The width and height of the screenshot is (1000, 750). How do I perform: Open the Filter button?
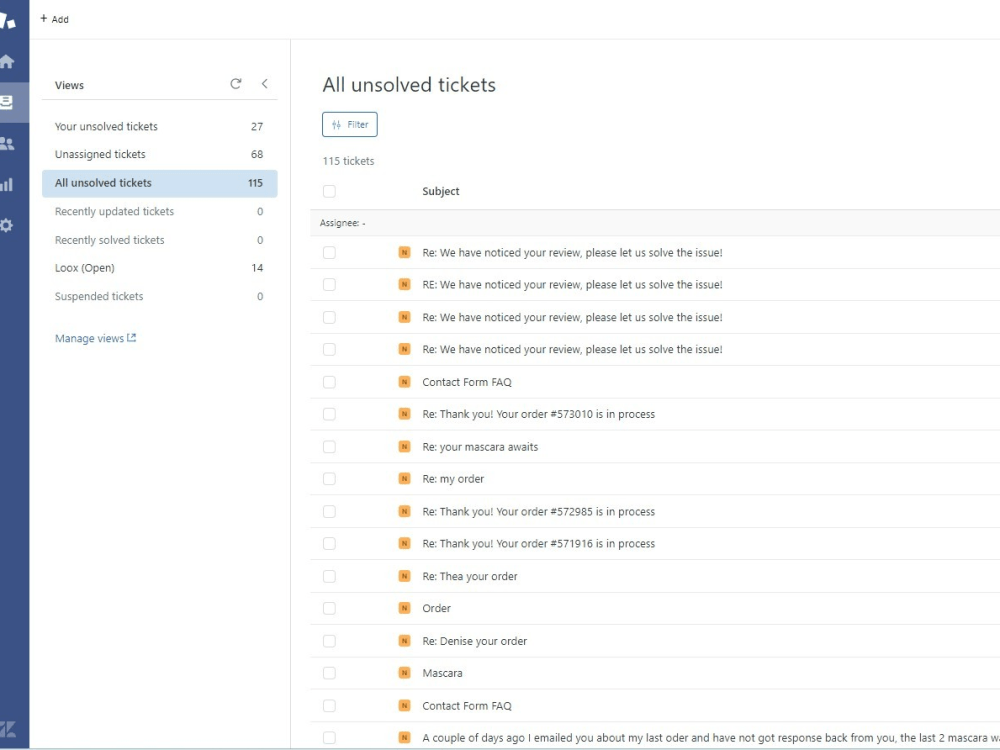coord(349,124)
